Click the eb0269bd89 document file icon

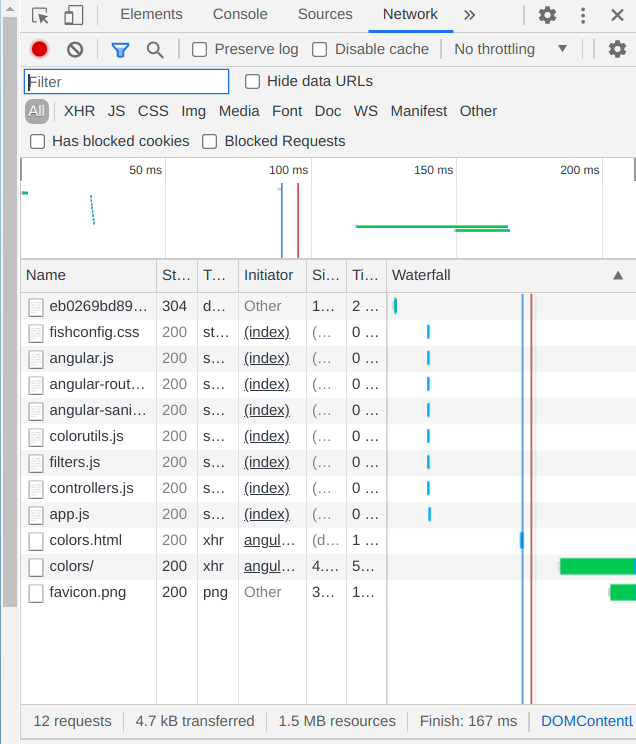36,307
